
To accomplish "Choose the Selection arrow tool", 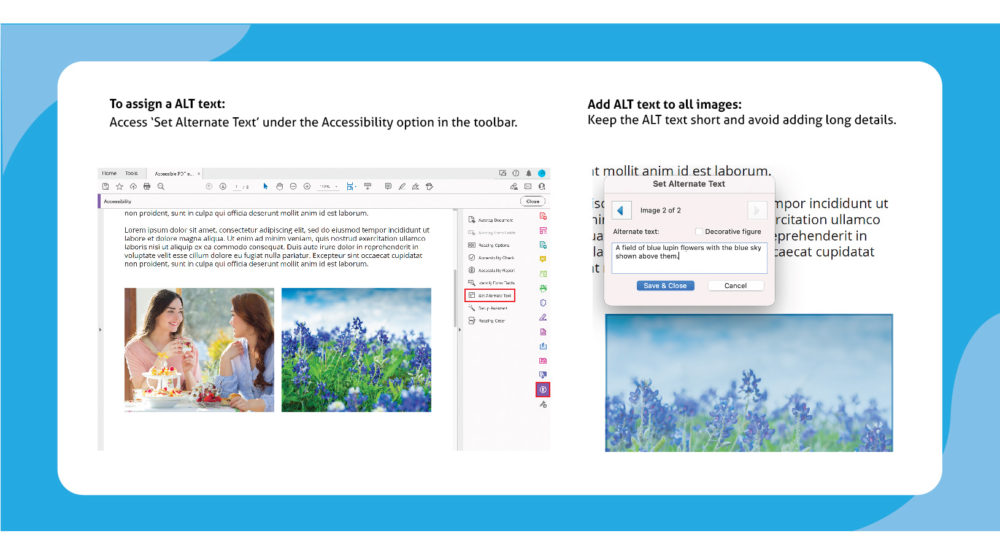I will [265, 187].
